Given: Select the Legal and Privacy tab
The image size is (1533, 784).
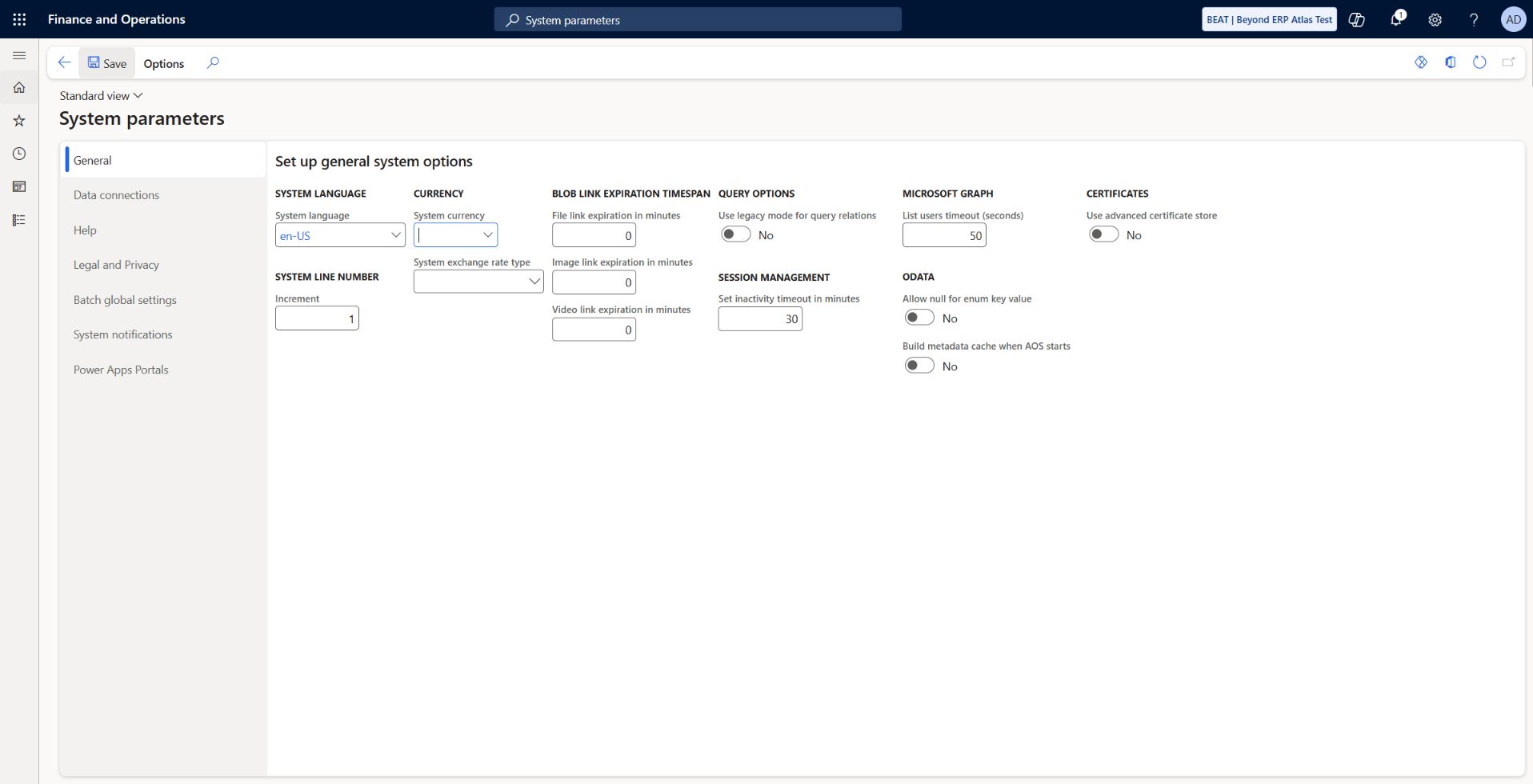Looking at the screenshot, I should [x=165, y=265].
